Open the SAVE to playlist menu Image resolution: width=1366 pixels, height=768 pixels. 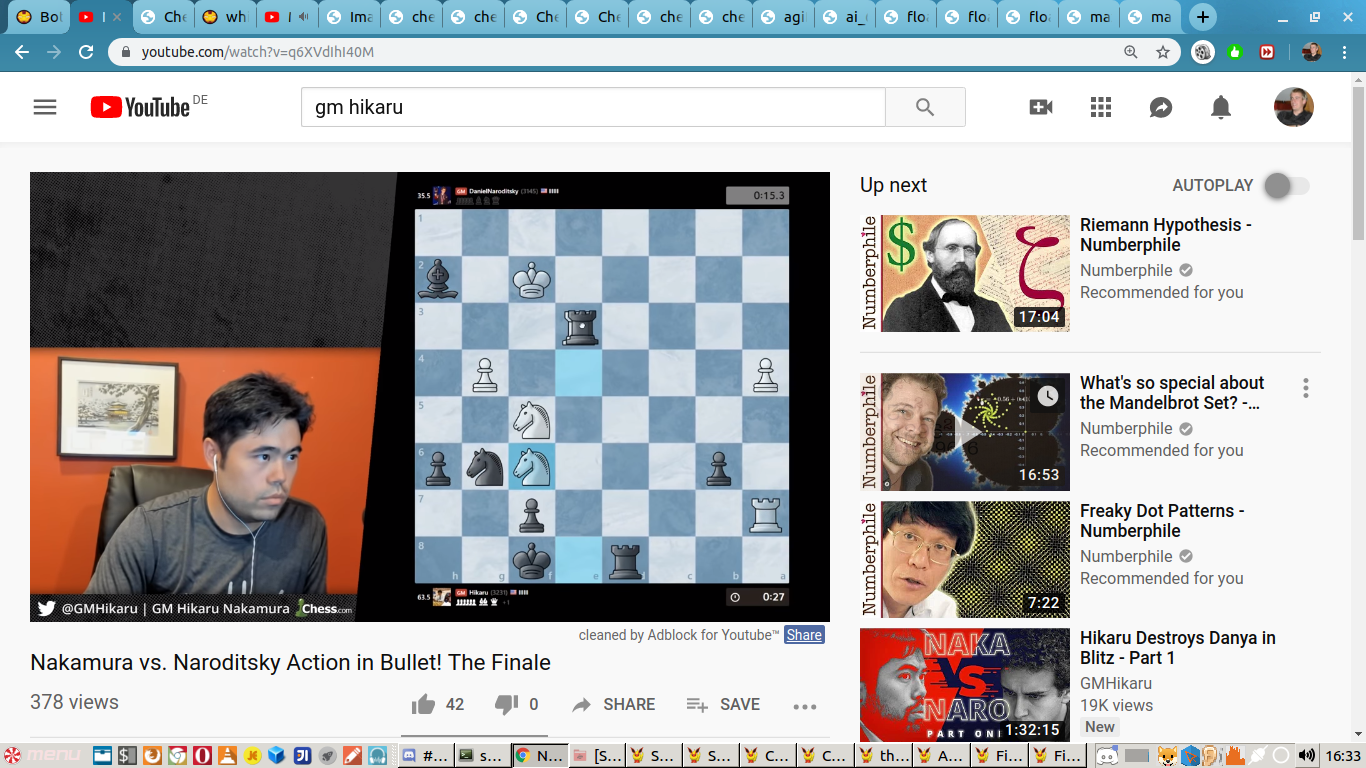point(723,705)
